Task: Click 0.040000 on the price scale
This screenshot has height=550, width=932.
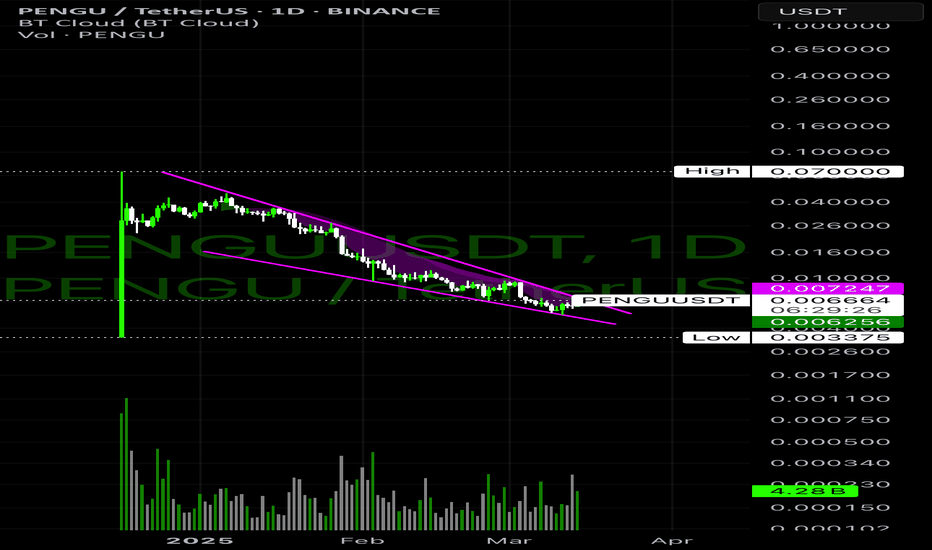Action: [830, 202]
